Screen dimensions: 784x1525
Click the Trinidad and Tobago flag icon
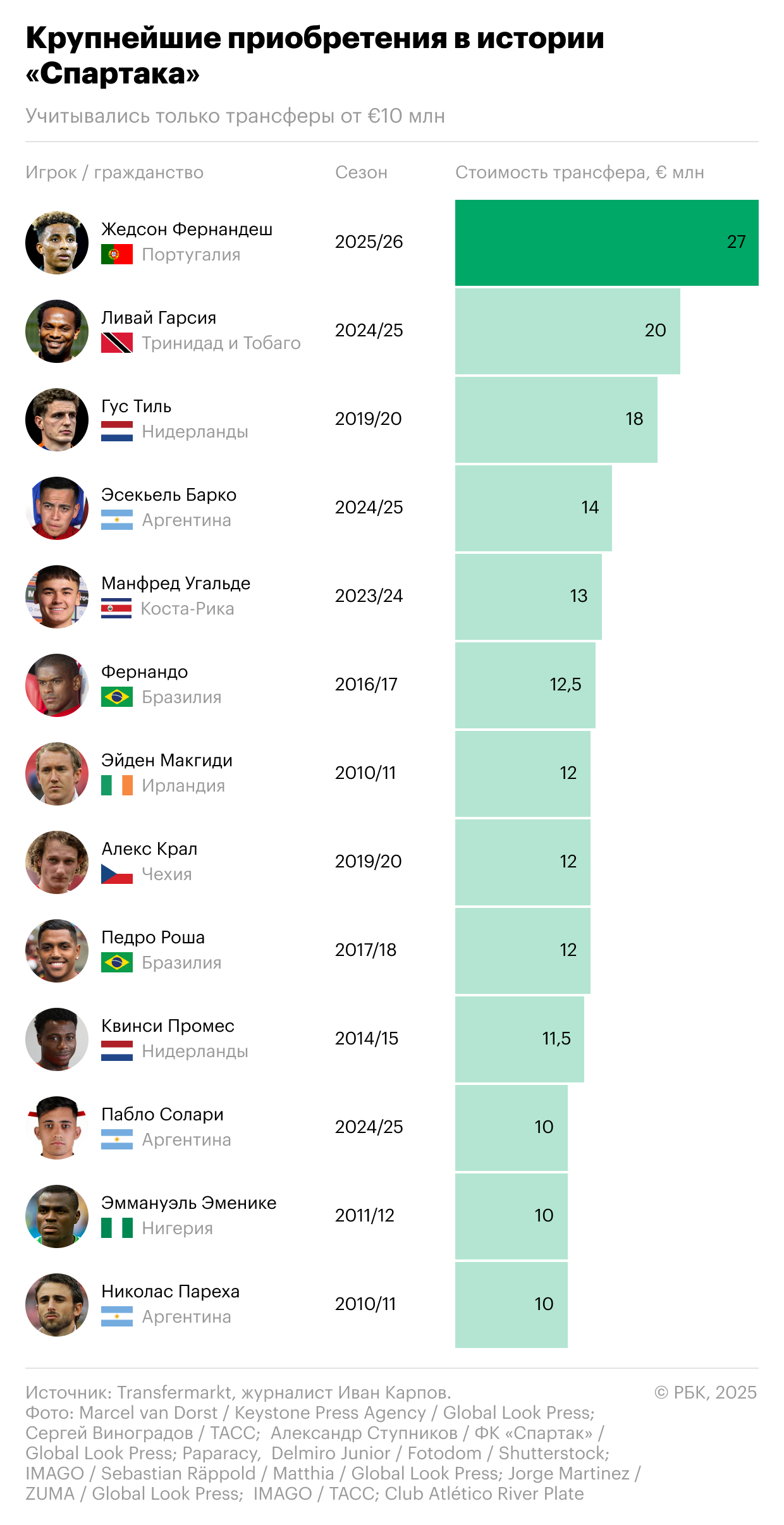point(117,343)
